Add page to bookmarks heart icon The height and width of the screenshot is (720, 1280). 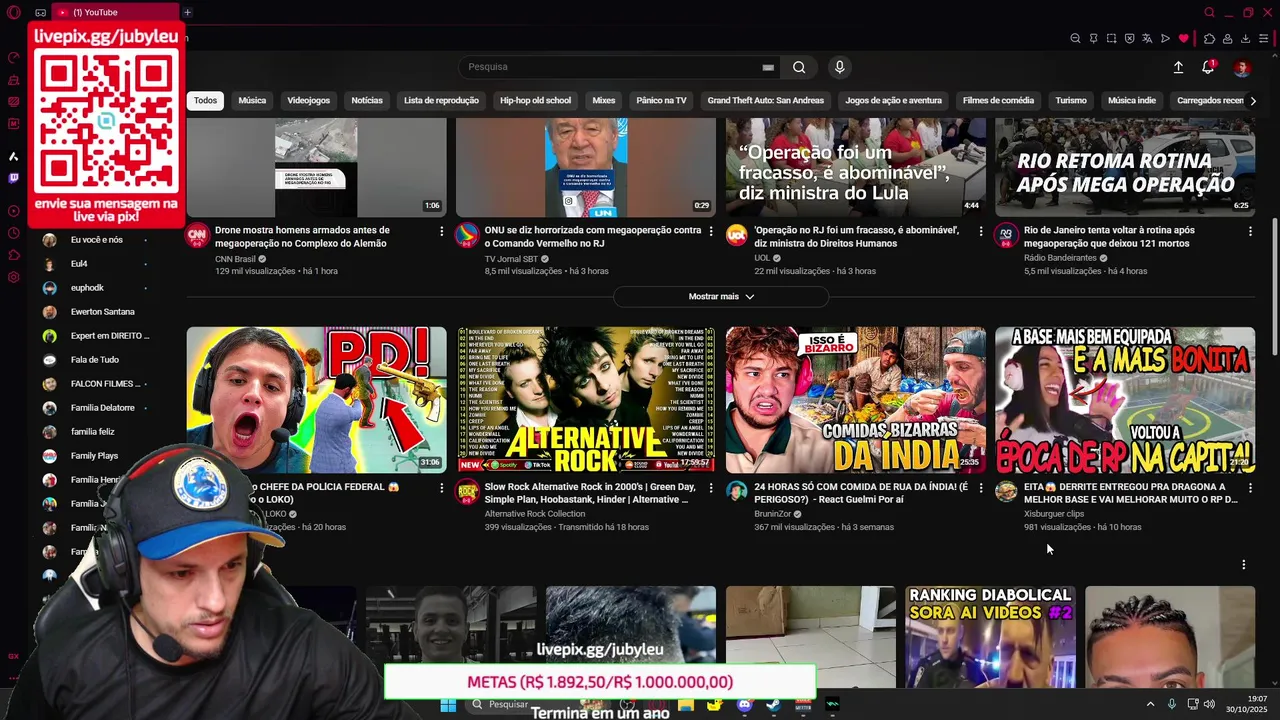(1184, 39)
